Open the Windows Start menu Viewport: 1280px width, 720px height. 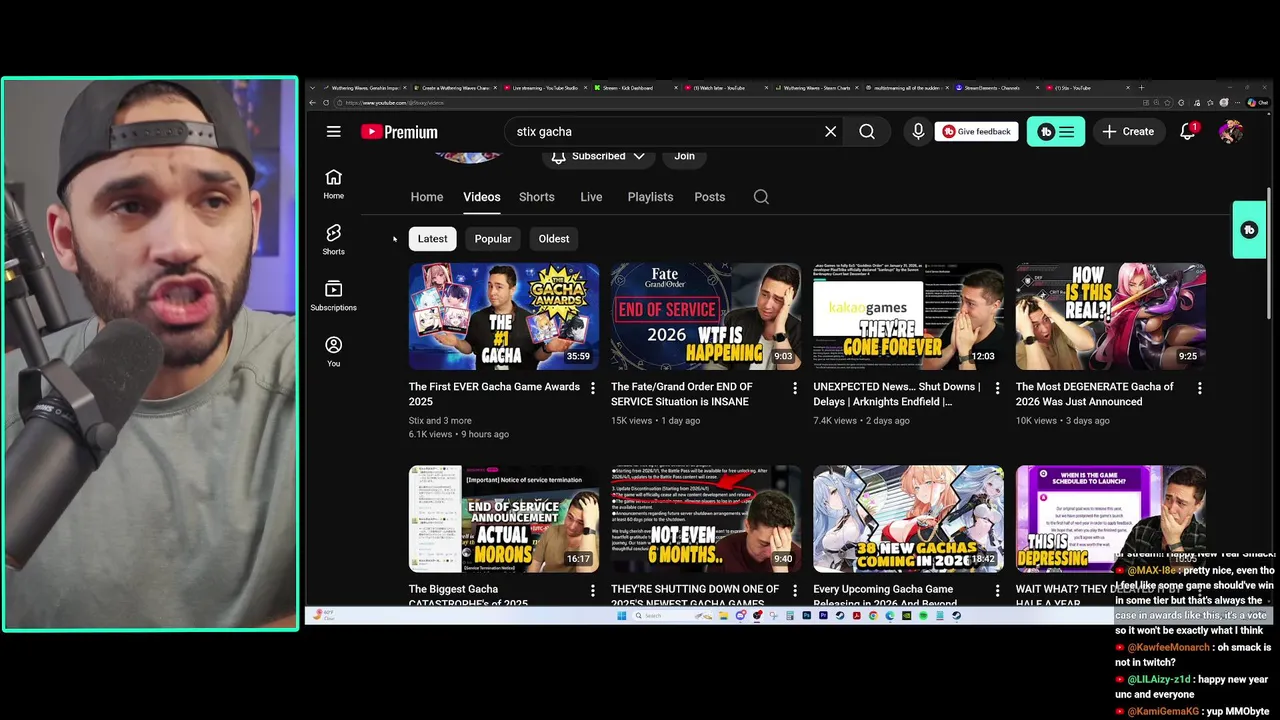[621, 616]
